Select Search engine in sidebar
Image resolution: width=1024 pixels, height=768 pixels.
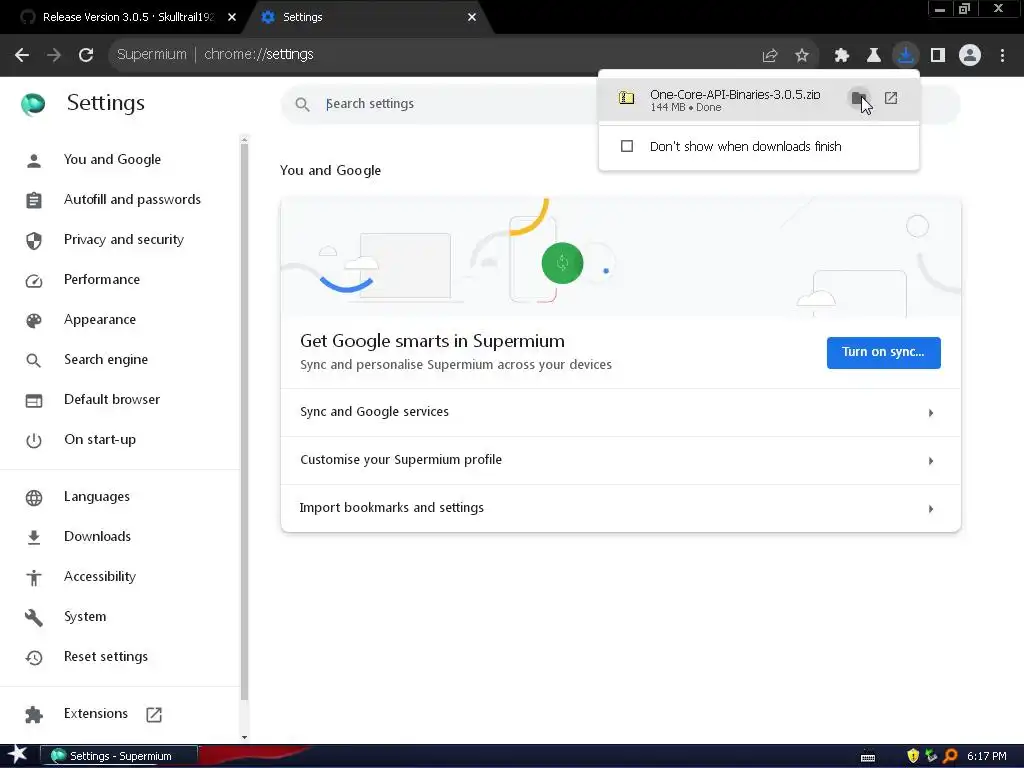tap(106, 360)
